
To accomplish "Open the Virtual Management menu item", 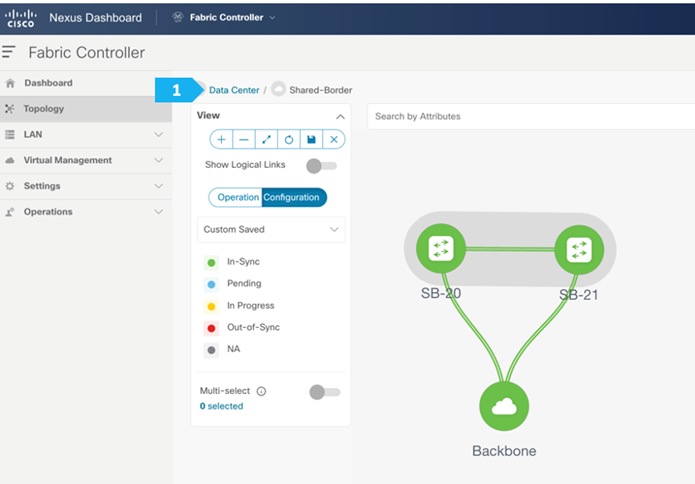I will [x=86, y=160].
